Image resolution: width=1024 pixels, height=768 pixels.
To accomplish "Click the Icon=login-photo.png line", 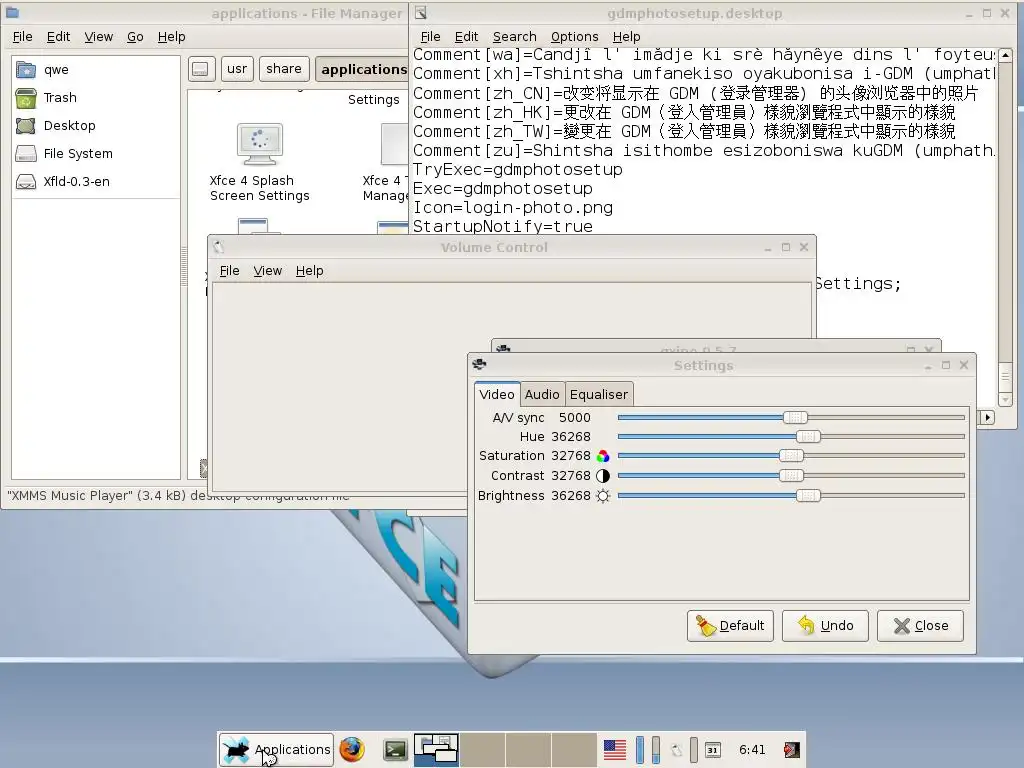I will coord(513,208).
